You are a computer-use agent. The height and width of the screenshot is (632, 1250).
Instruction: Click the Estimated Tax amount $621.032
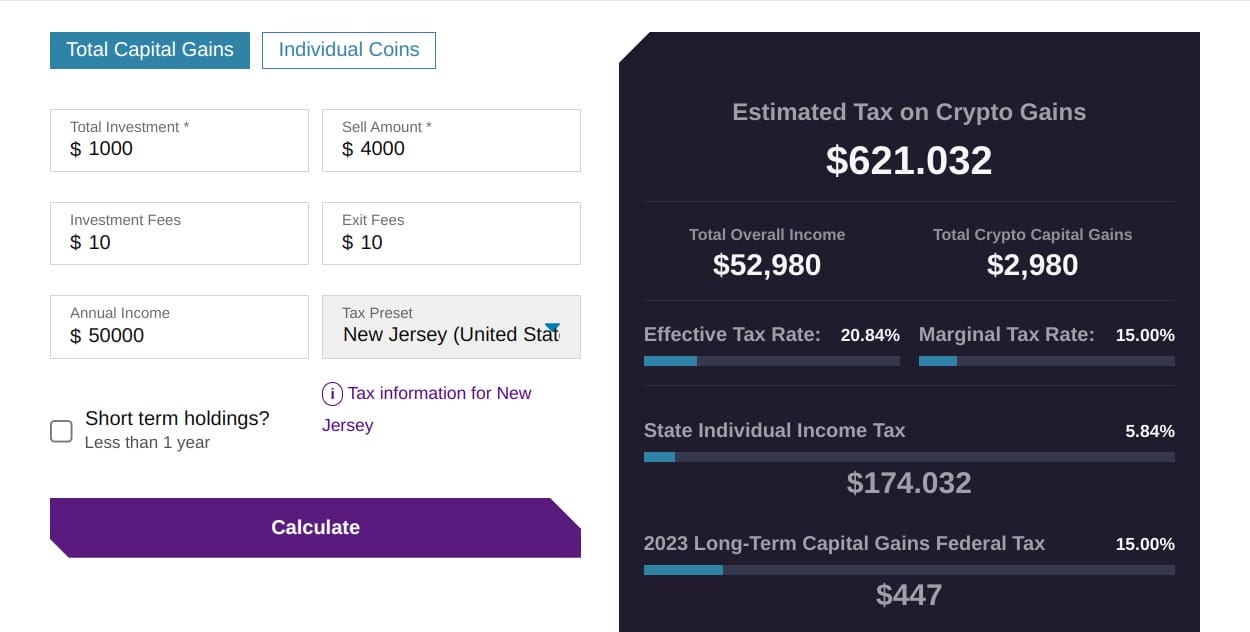[x=909, y=161]
